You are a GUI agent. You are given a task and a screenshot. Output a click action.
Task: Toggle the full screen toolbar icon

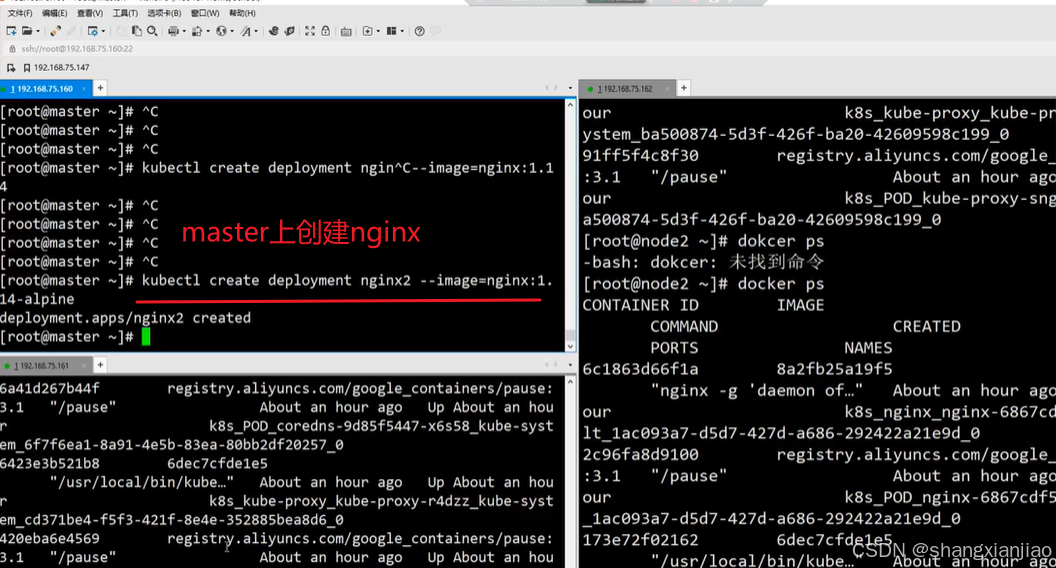(x=310, y=31)
